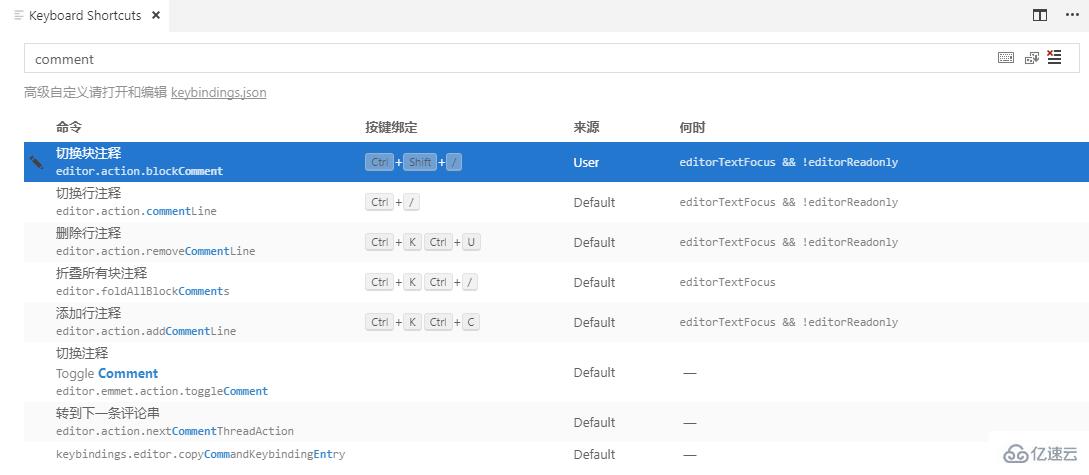The image size is (1089, 475).
Task: Click the Ctrl+K Ctrl+U keybinding
Action: pos(423,242)
